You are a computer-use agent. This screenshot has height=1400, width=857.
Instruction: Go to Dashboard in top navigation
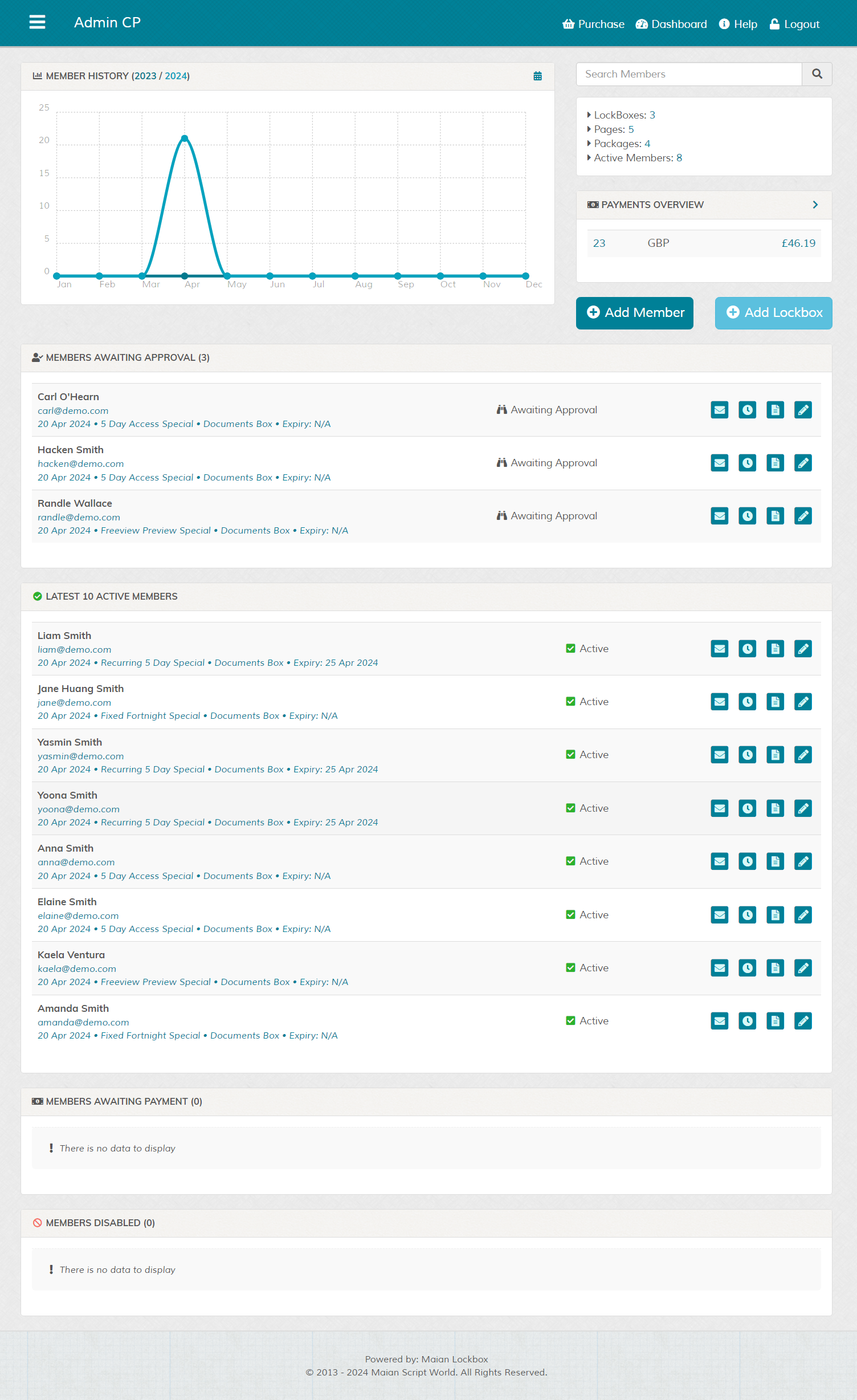[x=671, y=24]
